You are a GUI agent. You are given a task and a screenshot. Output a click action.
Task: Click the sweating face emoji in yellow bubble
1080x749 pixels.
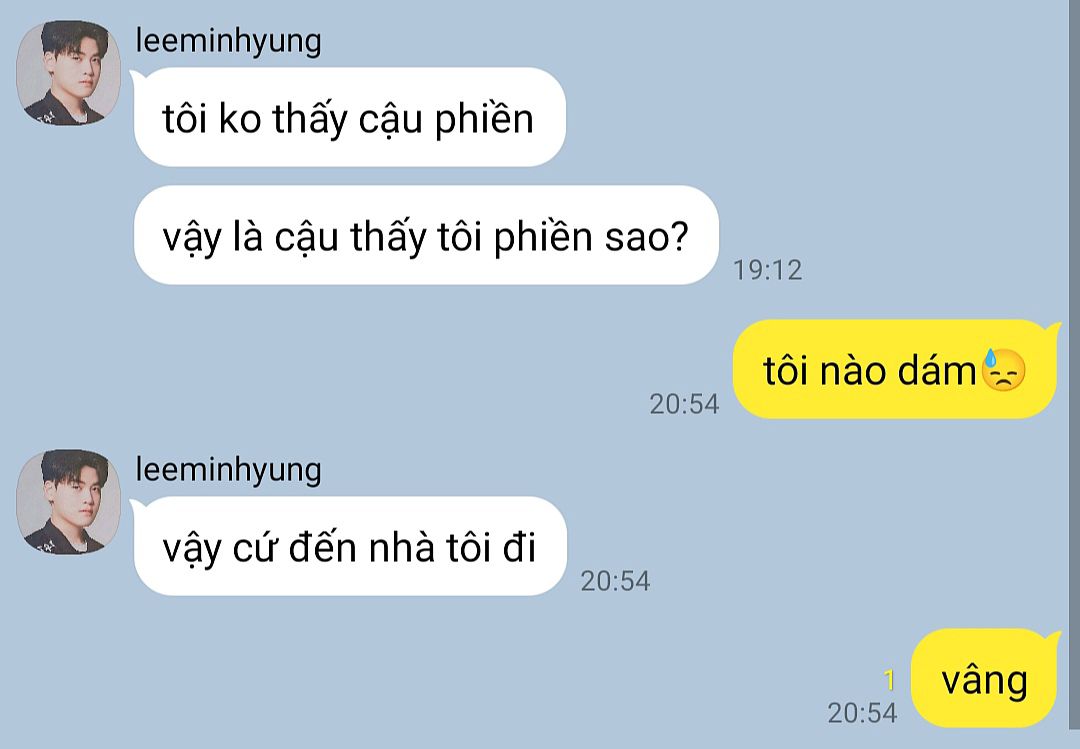(1004, 370)
